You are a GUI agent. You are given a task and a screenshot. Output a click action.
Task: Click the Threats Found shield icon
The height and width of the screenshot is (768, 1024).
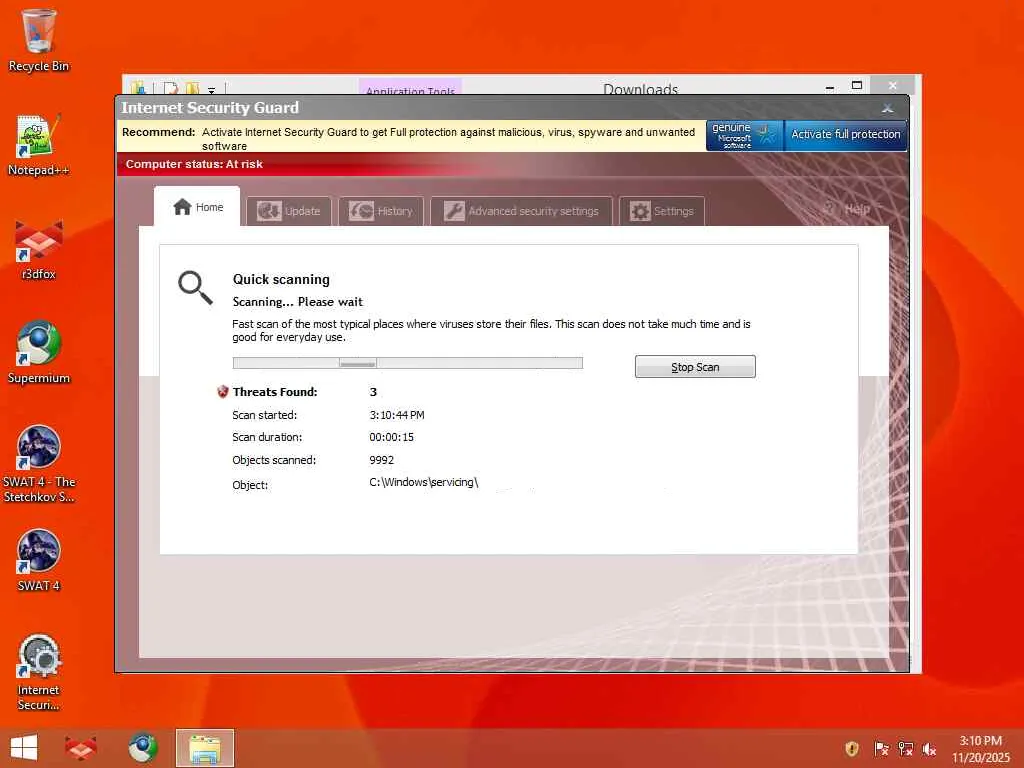(x=223, y=392)
